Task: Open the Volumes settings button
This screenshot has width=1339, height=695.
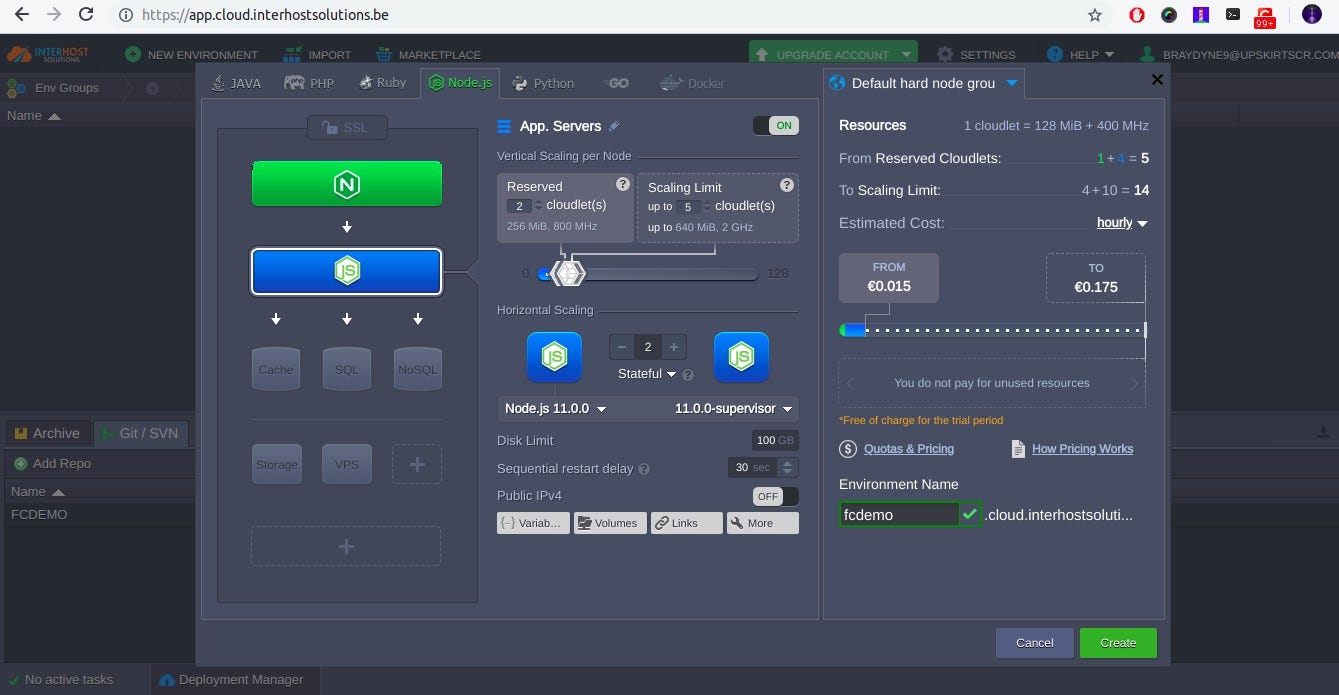Action: point(610,523)
